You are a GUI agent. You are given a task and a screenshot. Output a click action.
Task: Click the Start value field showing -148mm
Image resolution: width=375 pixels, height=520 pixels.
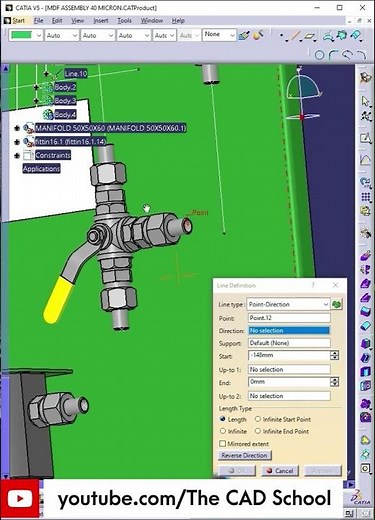[x=289, y=355]
